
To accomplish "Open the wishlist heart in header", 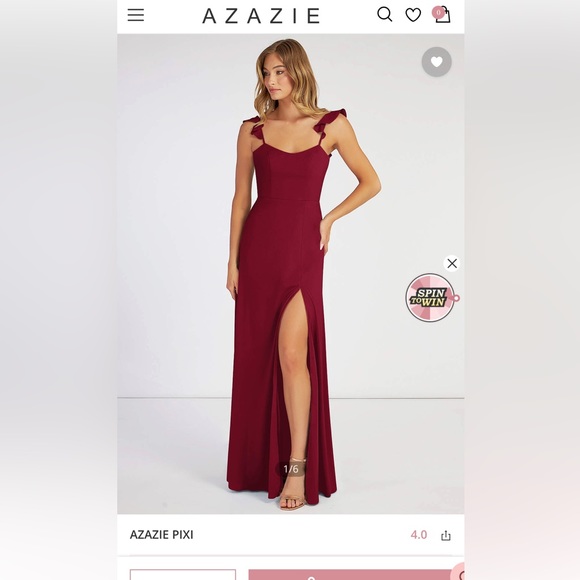I will (413, 15).
